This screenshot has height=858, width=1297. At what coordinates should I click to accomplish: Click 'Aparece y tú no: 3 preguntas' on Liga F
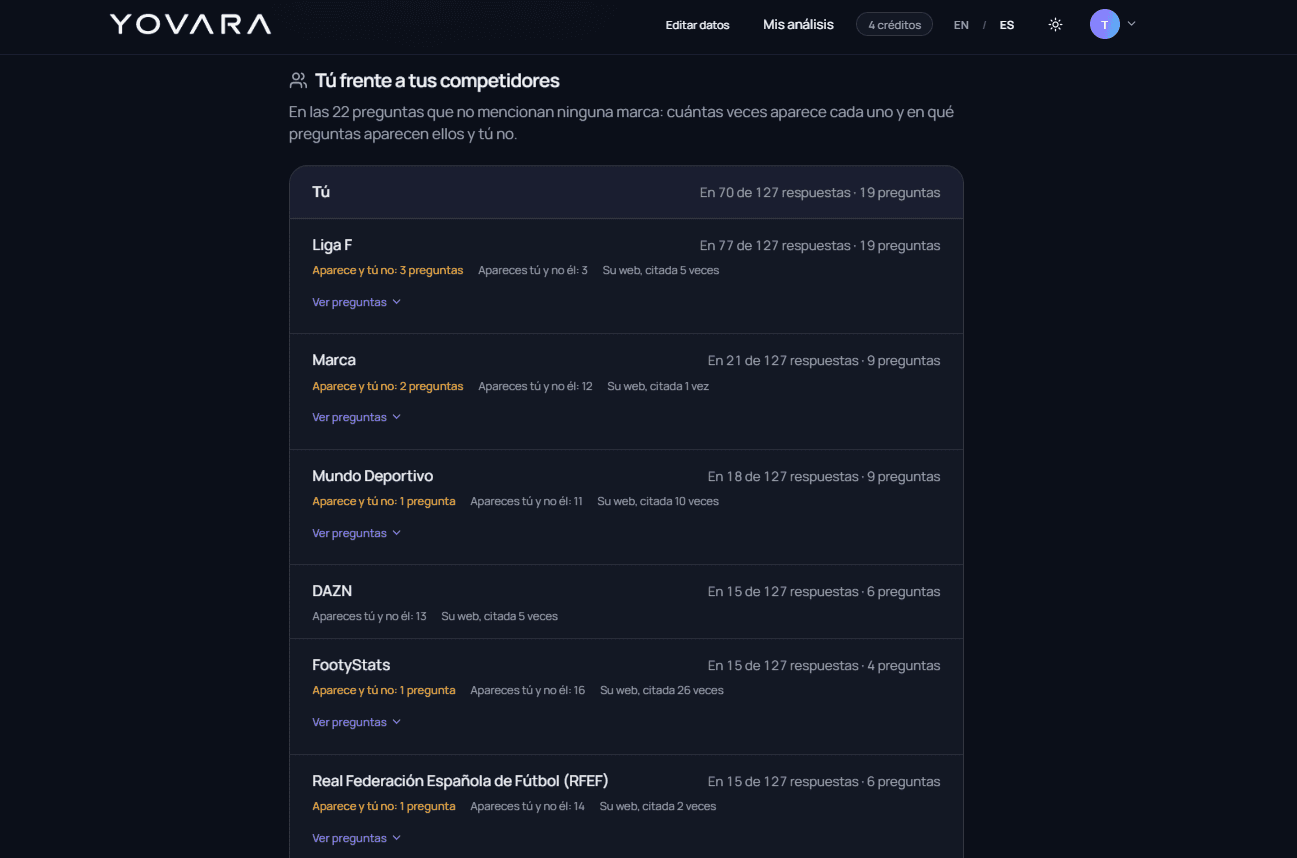(388, 270)
